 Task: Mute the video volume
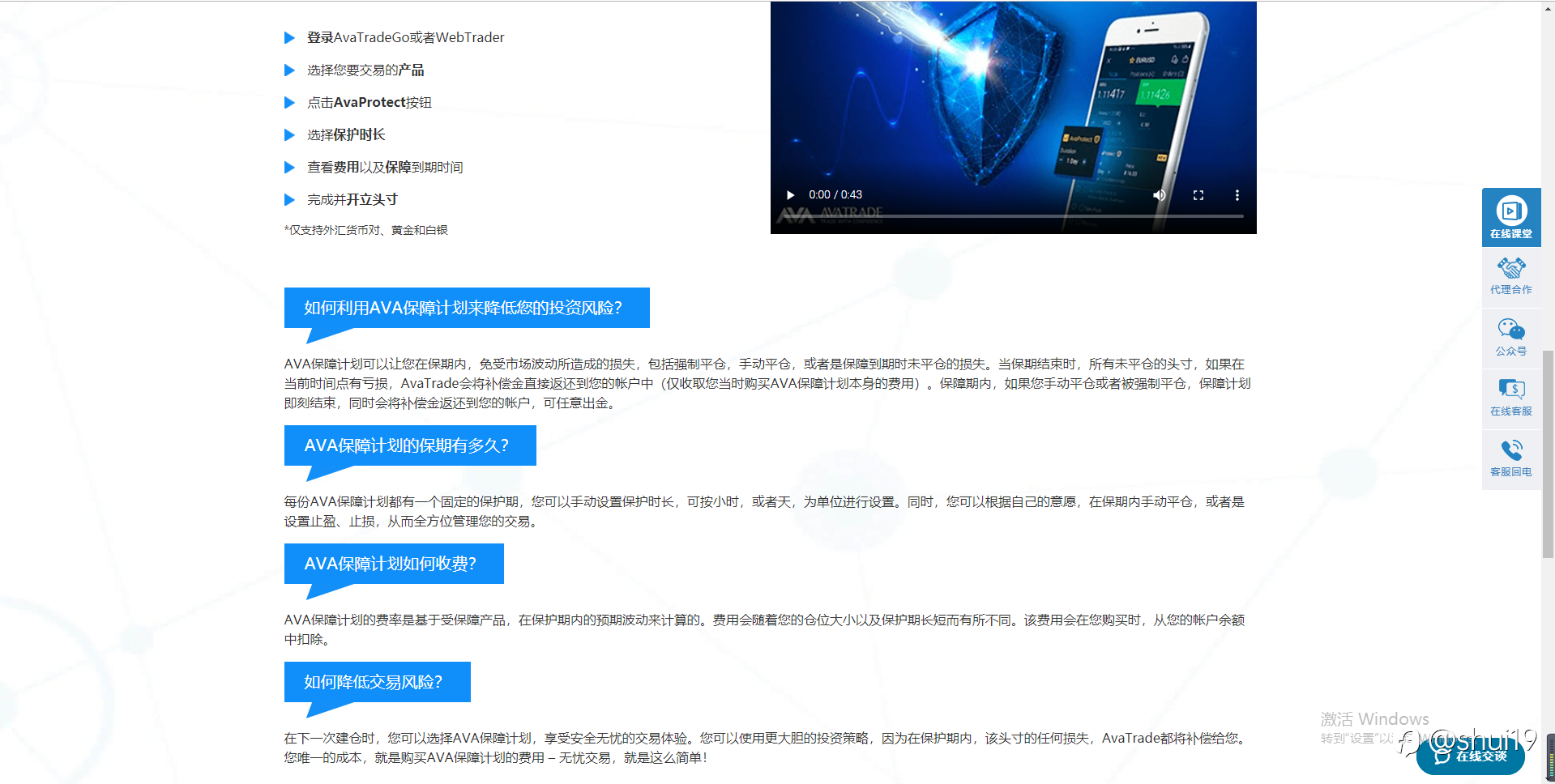(1160, 195)
